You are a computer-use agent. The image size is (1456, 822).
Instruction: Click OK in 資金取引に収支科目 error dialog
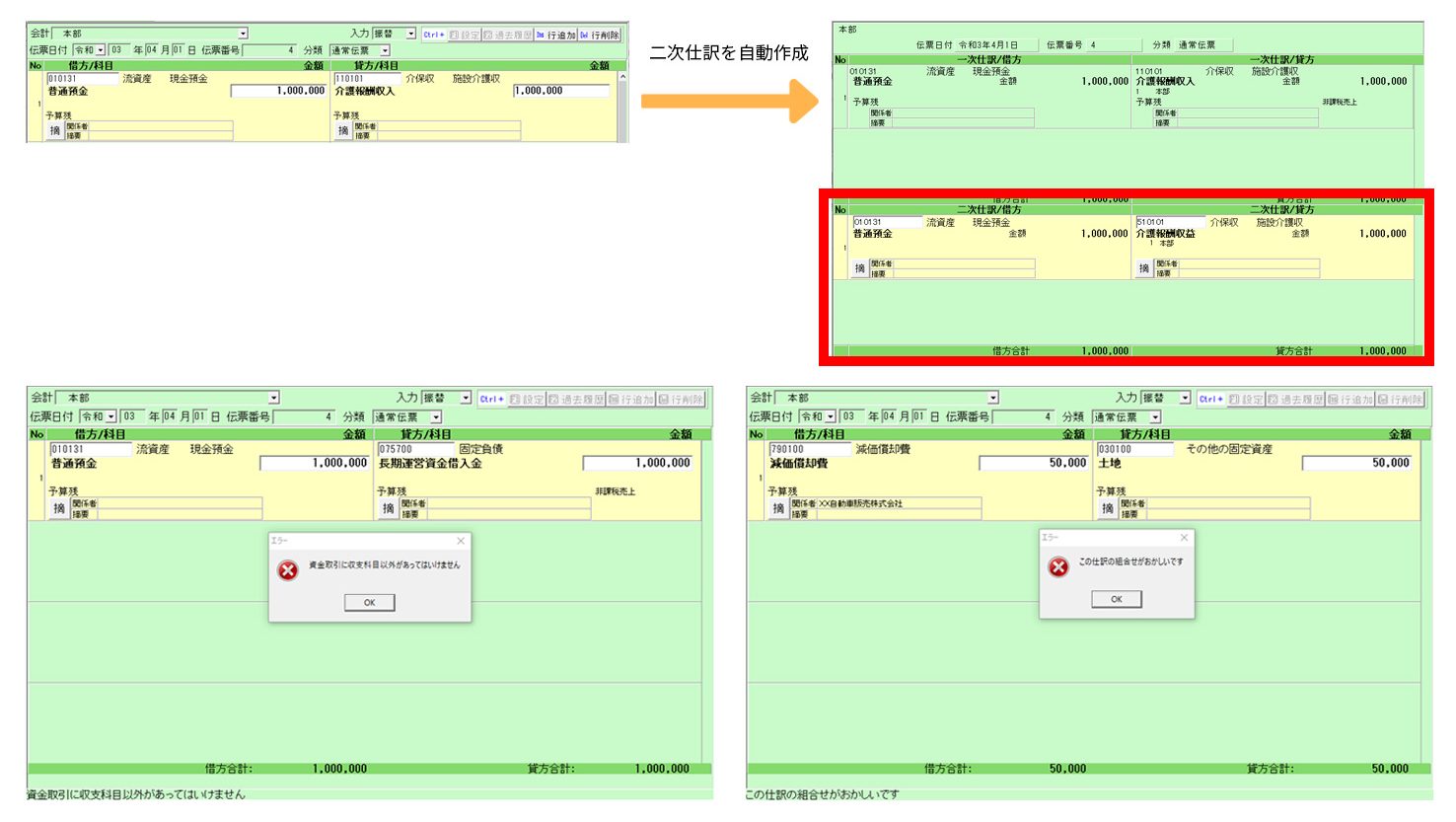coord(370,602)
